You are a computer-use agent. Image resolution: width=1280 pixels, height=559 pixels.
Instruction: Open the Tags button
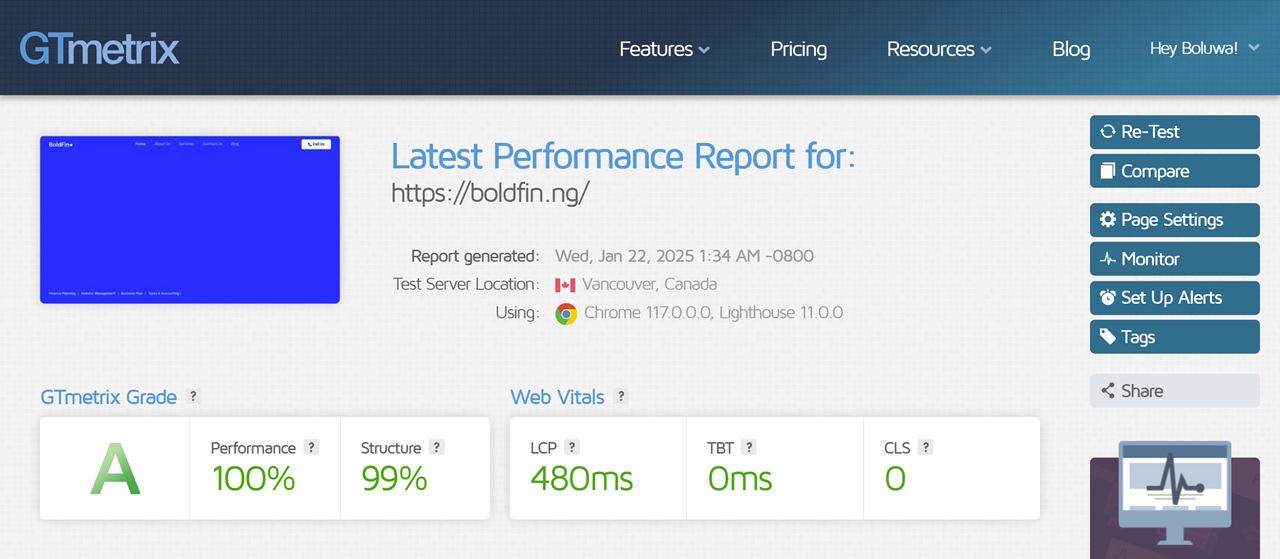click(x=1175, y=337)
